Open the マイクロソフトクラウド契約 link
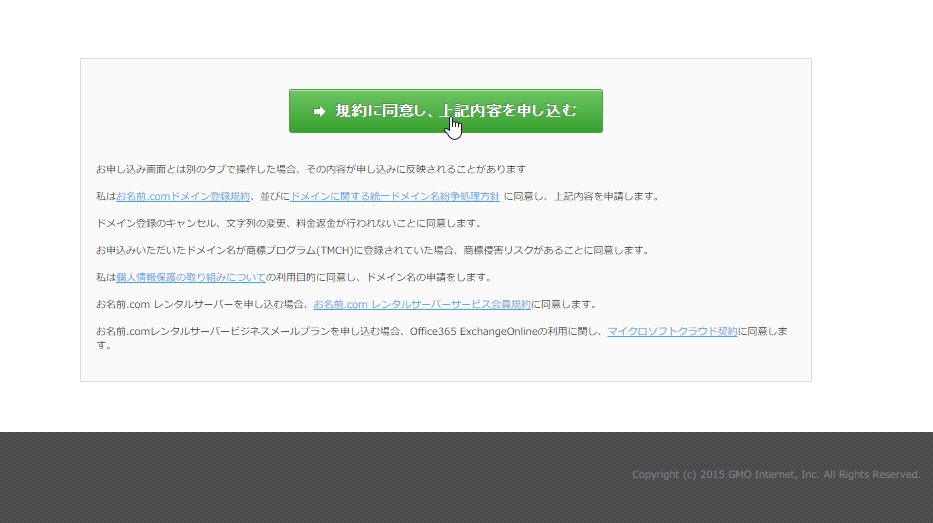Image resolution: width=933 pixels, height=523 pixels. tap(672, 331)
